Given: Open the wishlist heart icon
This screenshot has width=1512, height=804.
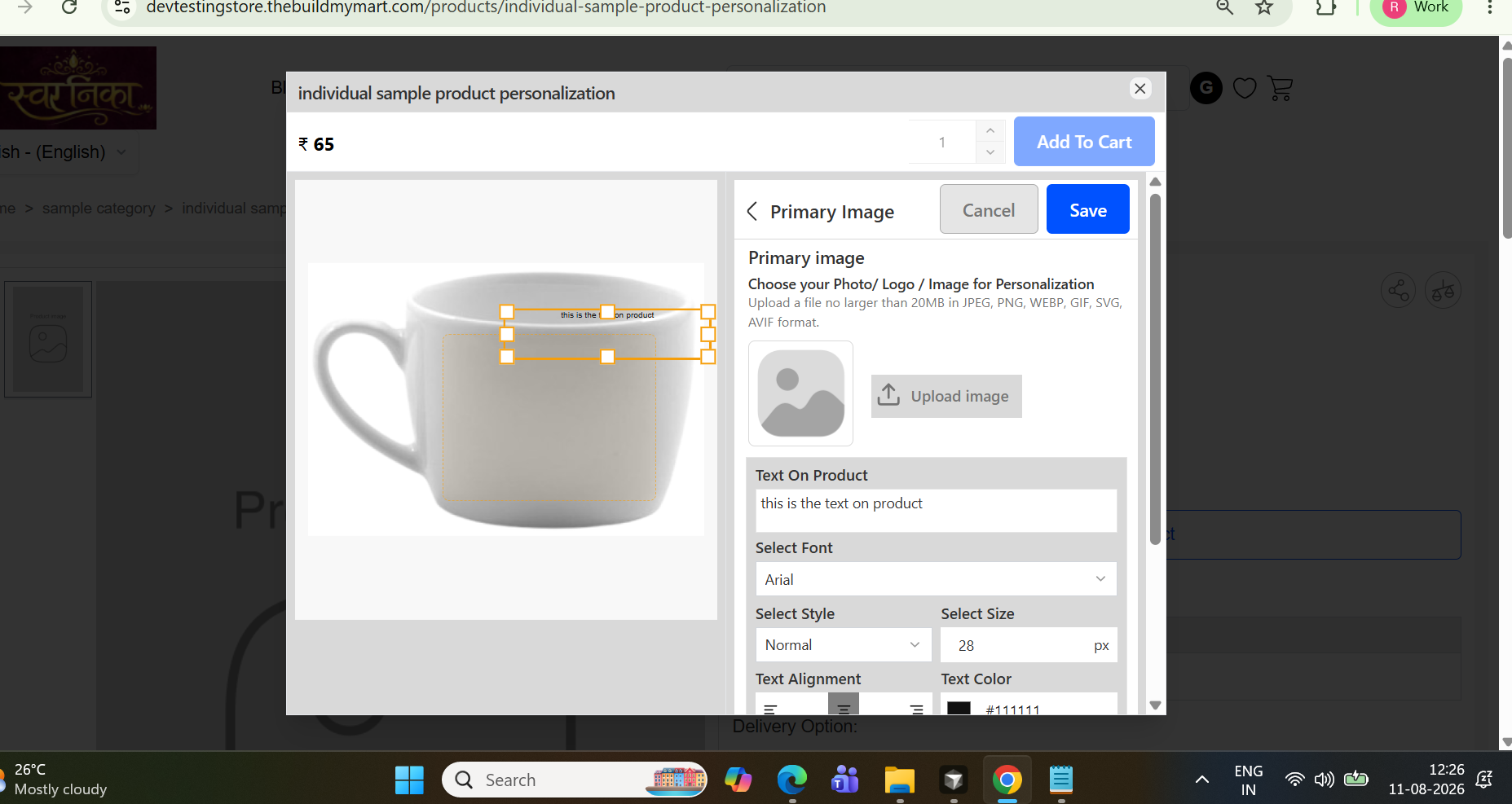Looking at the screenshot, I should pyautogui.click(x=1245, y=88).
